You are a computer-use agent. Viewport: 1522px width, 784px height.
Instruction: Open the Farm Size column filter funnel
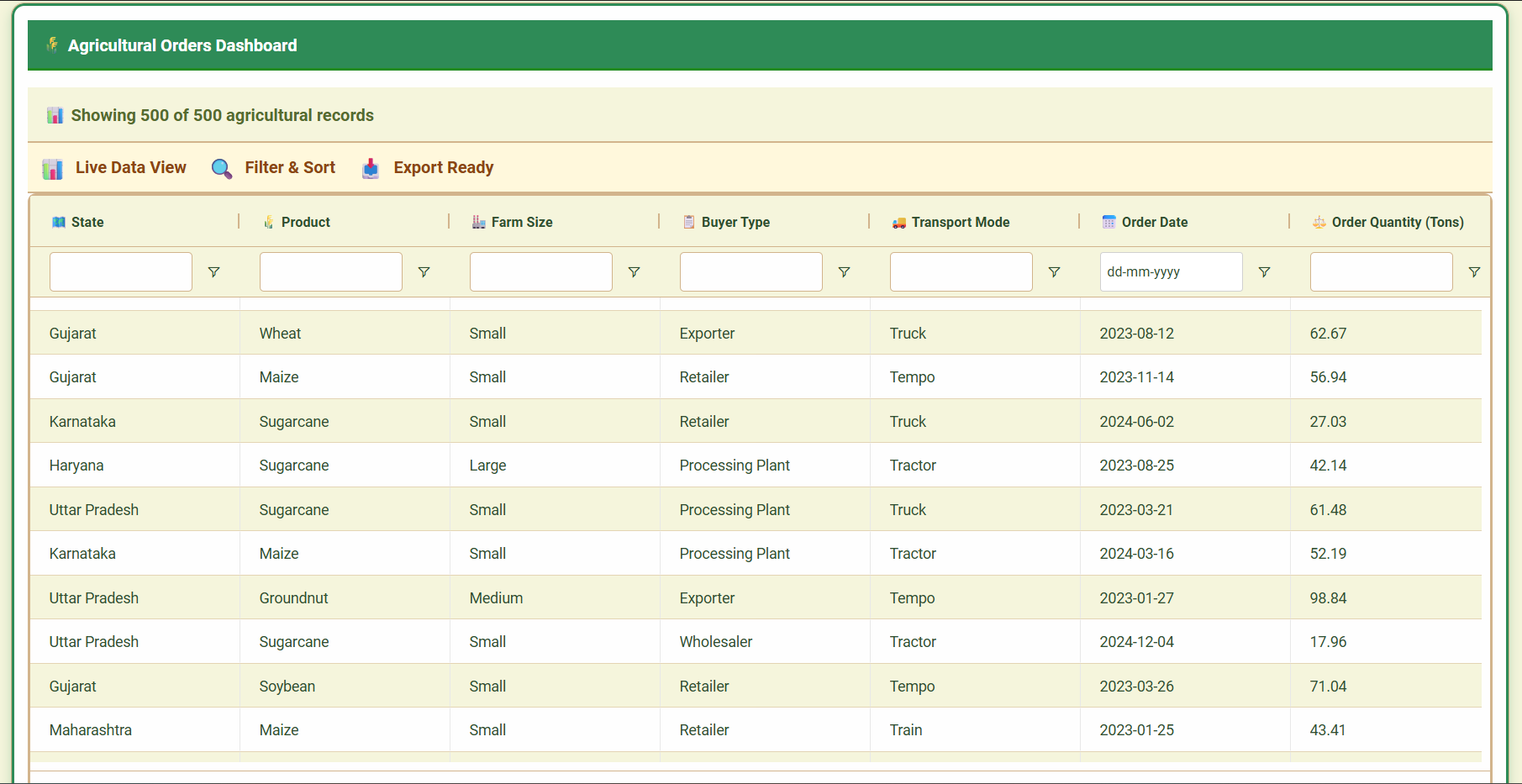pyautogui.click(x=635, y=272)
